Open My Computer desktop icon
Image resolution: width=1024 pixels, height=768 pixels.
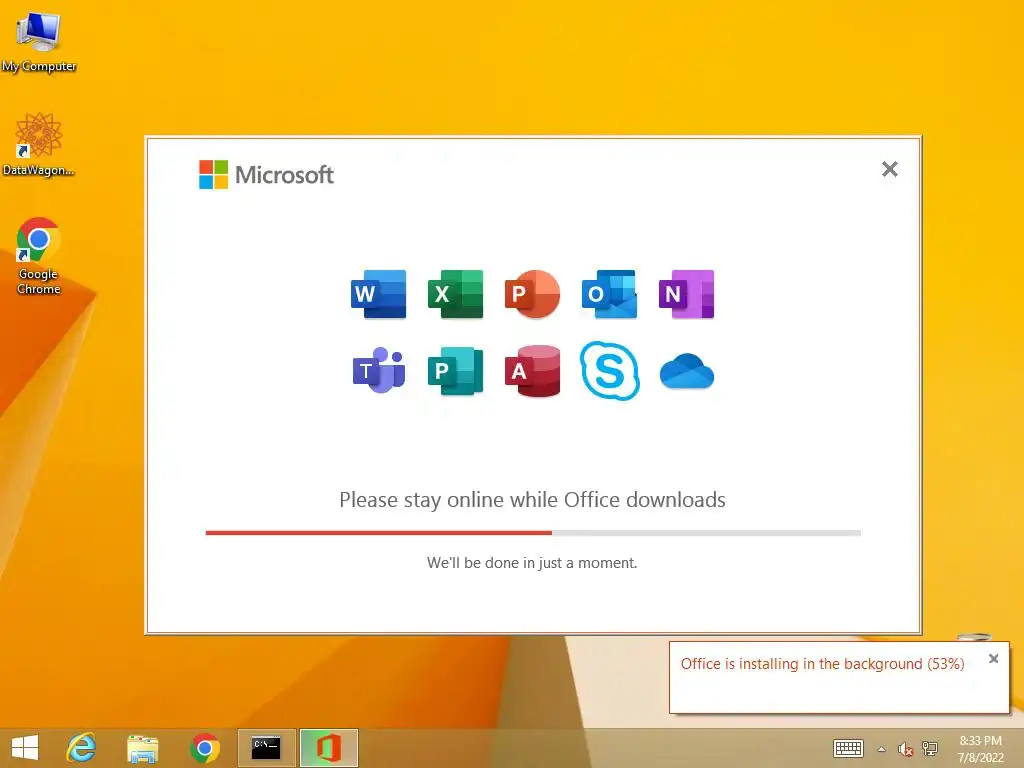click(x=39, y=42)
